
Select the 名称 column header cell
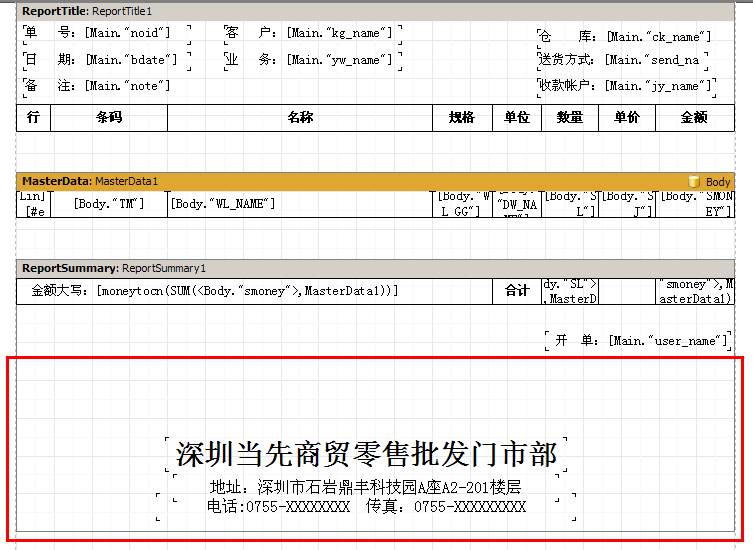click(x=300, y=118)
